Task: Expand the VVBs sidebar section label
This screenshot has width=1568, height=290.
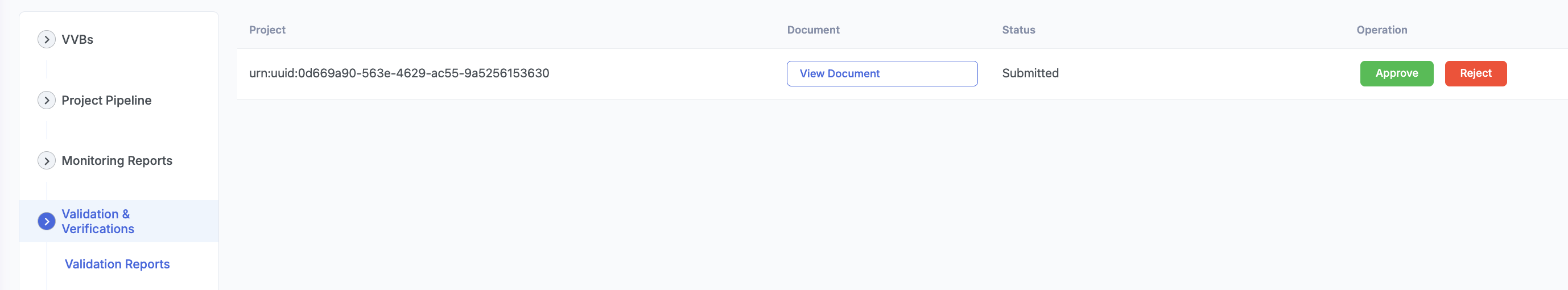Action: (77, 39)
